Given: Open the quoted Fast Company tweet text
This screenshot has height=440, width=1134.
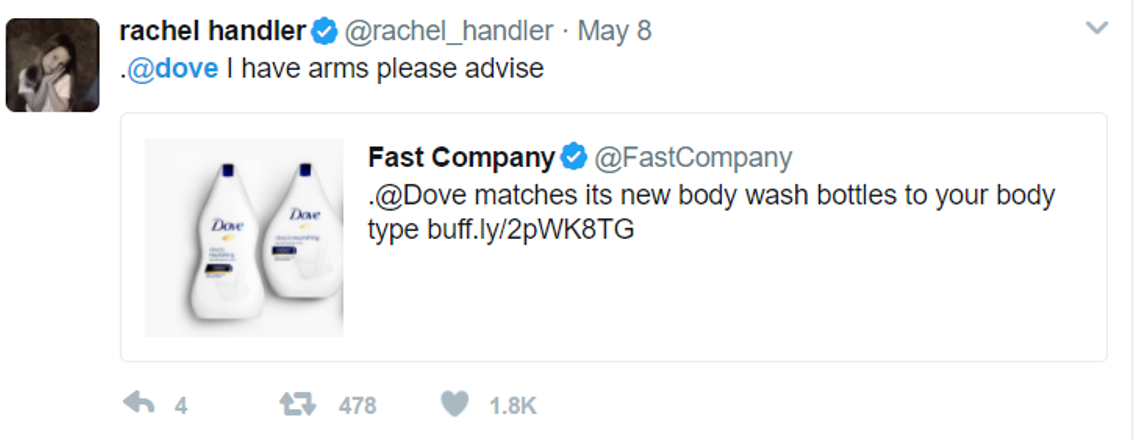Looking at the screenshot, I should click(x=712, y=213).
